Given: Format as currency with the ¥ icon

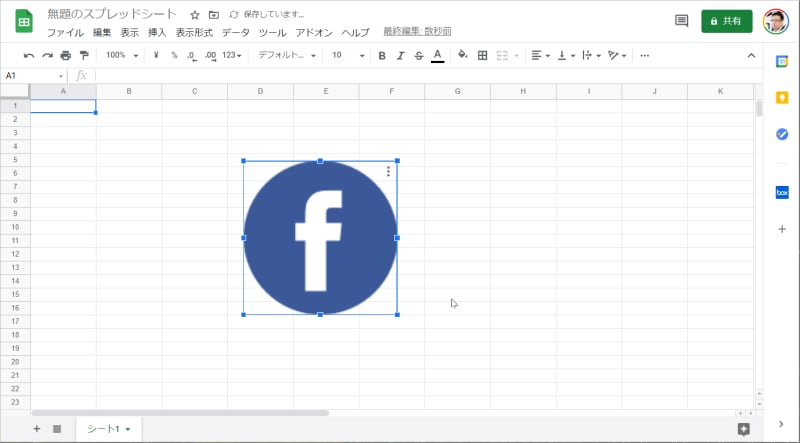Looking at the screenshot, I should tap(156, 55).
